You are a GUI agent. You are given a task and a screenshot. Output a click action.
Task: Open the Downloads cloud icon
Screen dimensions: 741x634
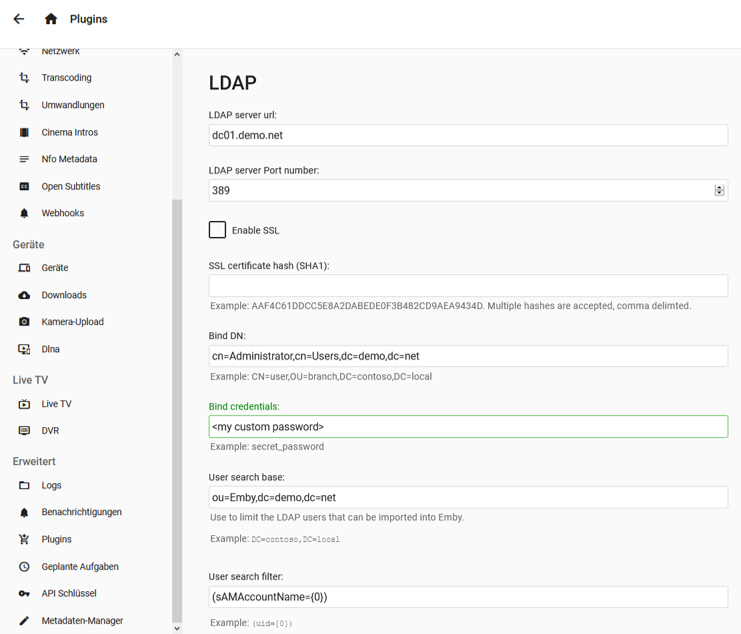tap(24, 295)
